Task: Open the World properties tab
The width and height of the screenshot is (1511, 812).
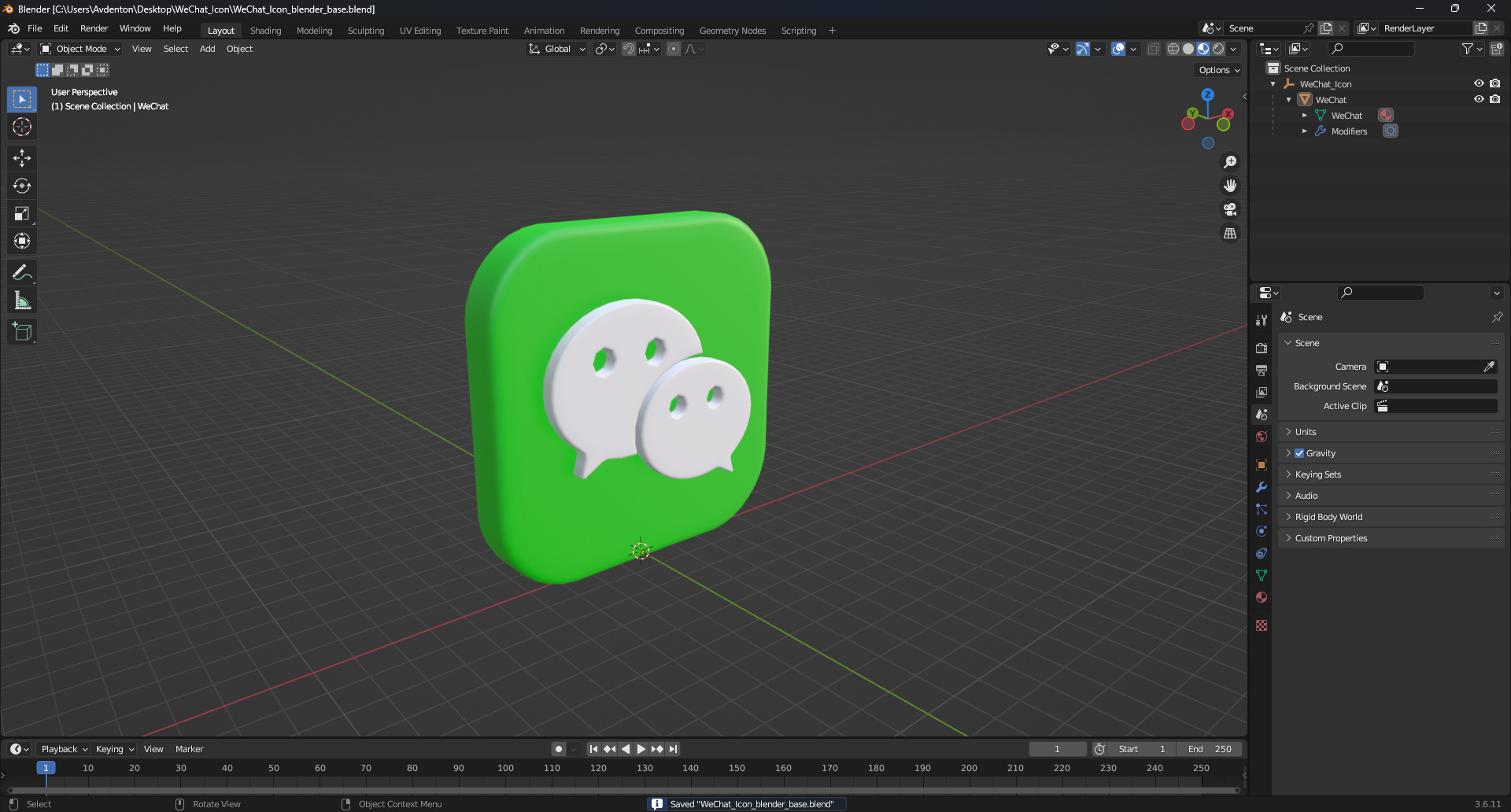Action: coord(1262,437)
